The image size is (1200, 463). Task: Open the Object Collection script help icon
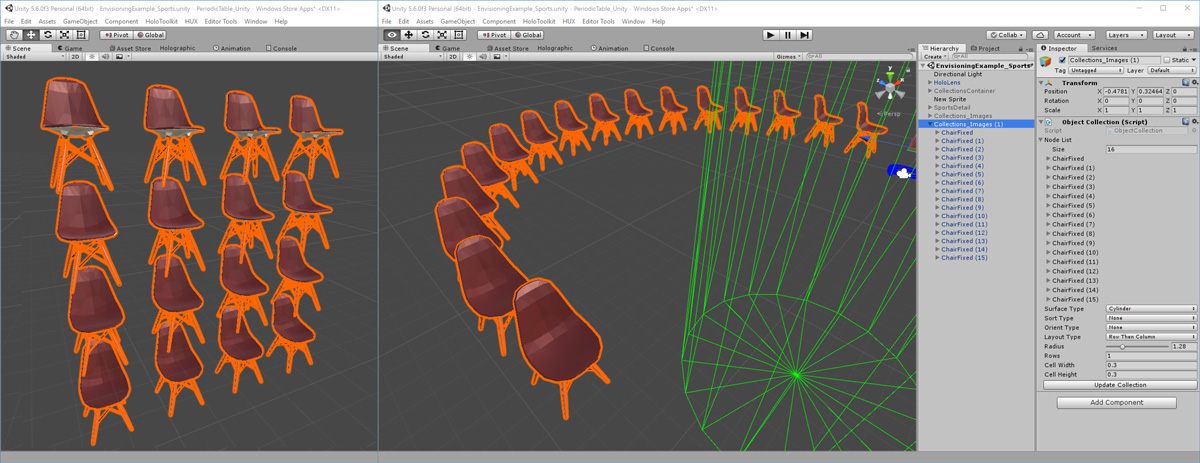1185,122
